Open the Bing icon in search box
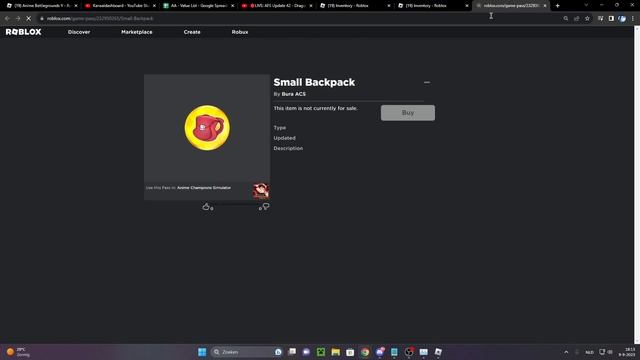This screenshot has height=360, width=640. [x=278, y=352]
